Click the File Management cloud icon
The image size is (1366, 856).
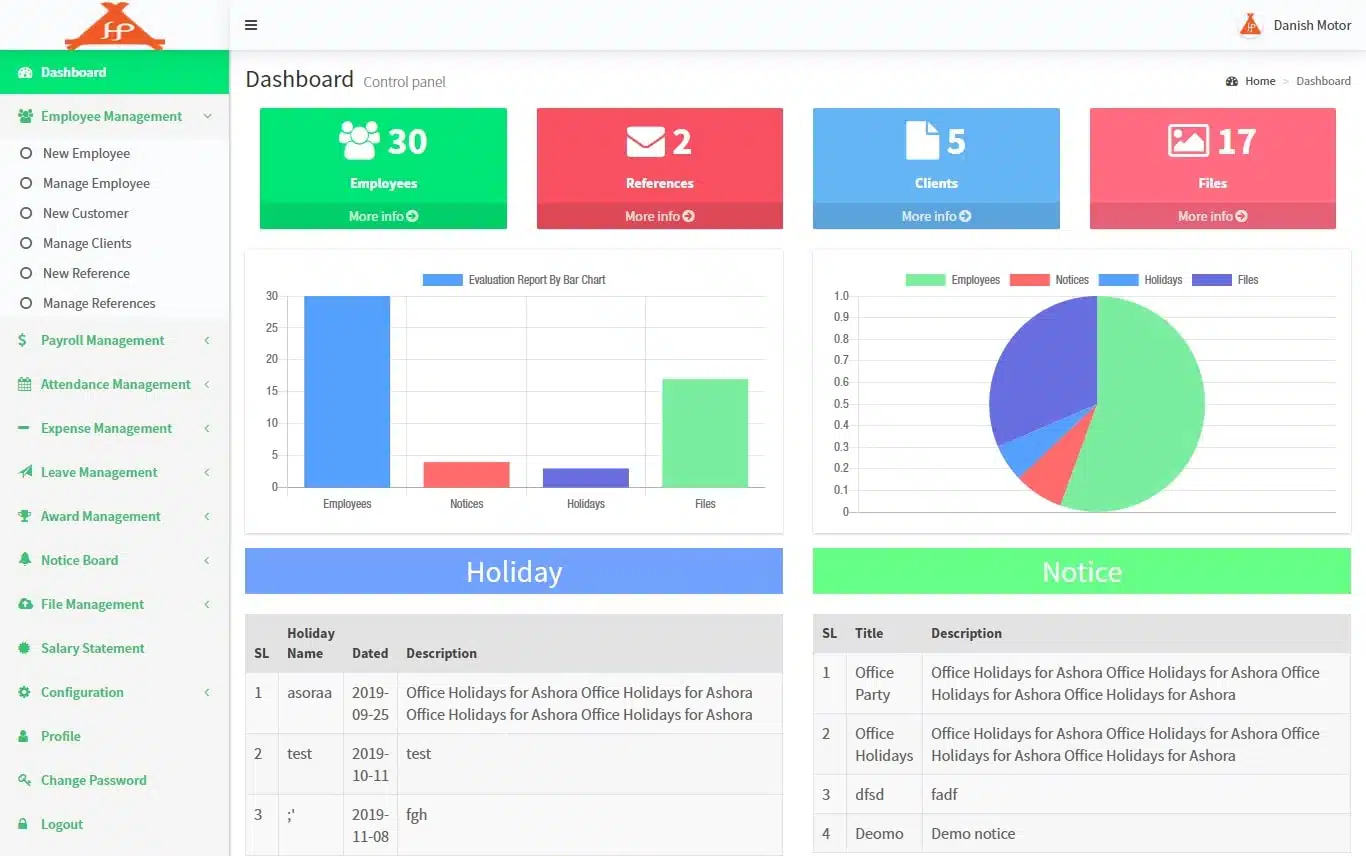coord(25,604)
